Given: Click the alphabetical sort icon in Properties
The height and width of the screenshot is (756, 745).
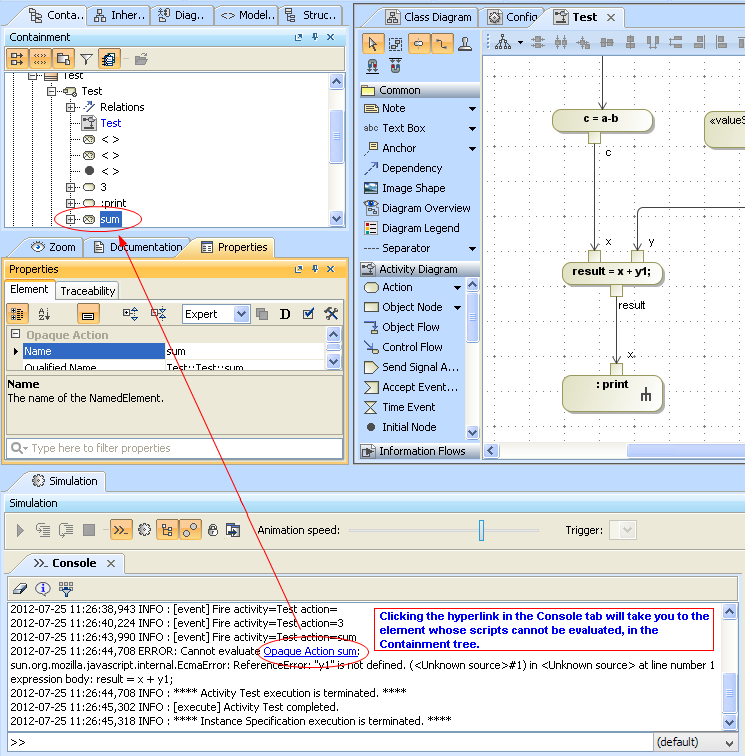Looking at the screenshot, I should tap(43, 314).
